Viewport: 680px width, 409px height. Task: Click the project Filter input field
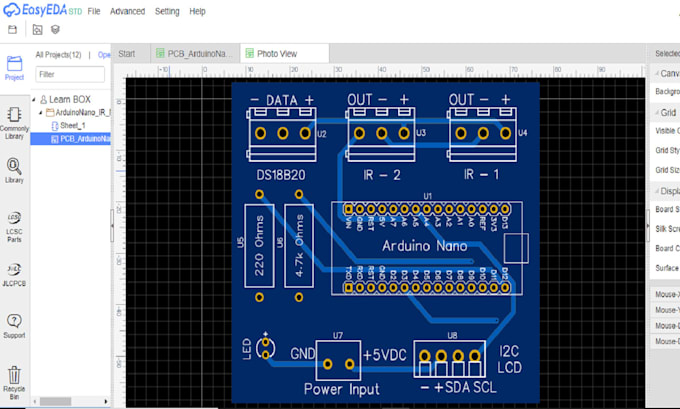pyautogui.click(x=70, y=74)
